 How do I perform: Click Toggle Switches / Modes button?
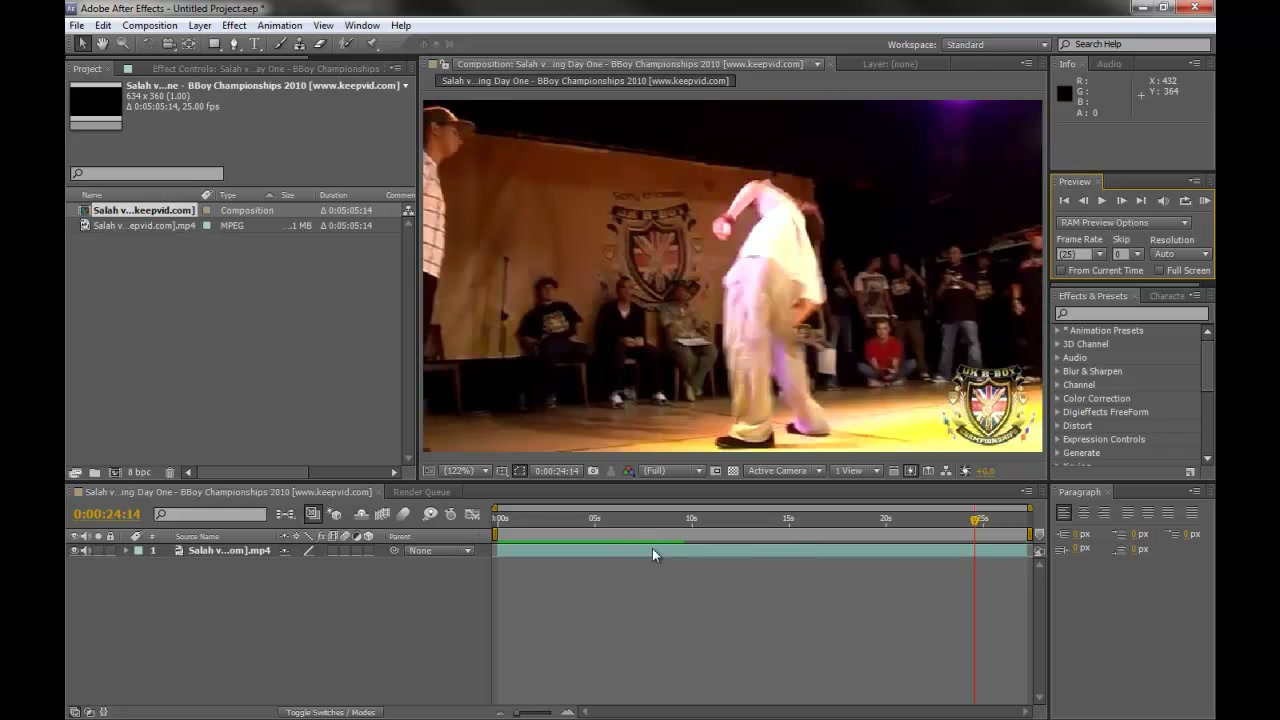point(330,712)
